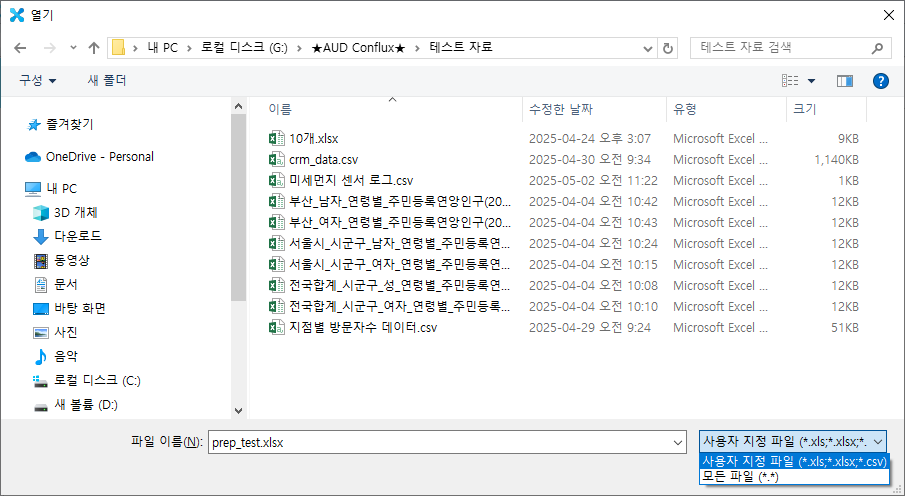Select 내 PC in navigation pane
Screen dimensions: 905x496
[51, 188]
